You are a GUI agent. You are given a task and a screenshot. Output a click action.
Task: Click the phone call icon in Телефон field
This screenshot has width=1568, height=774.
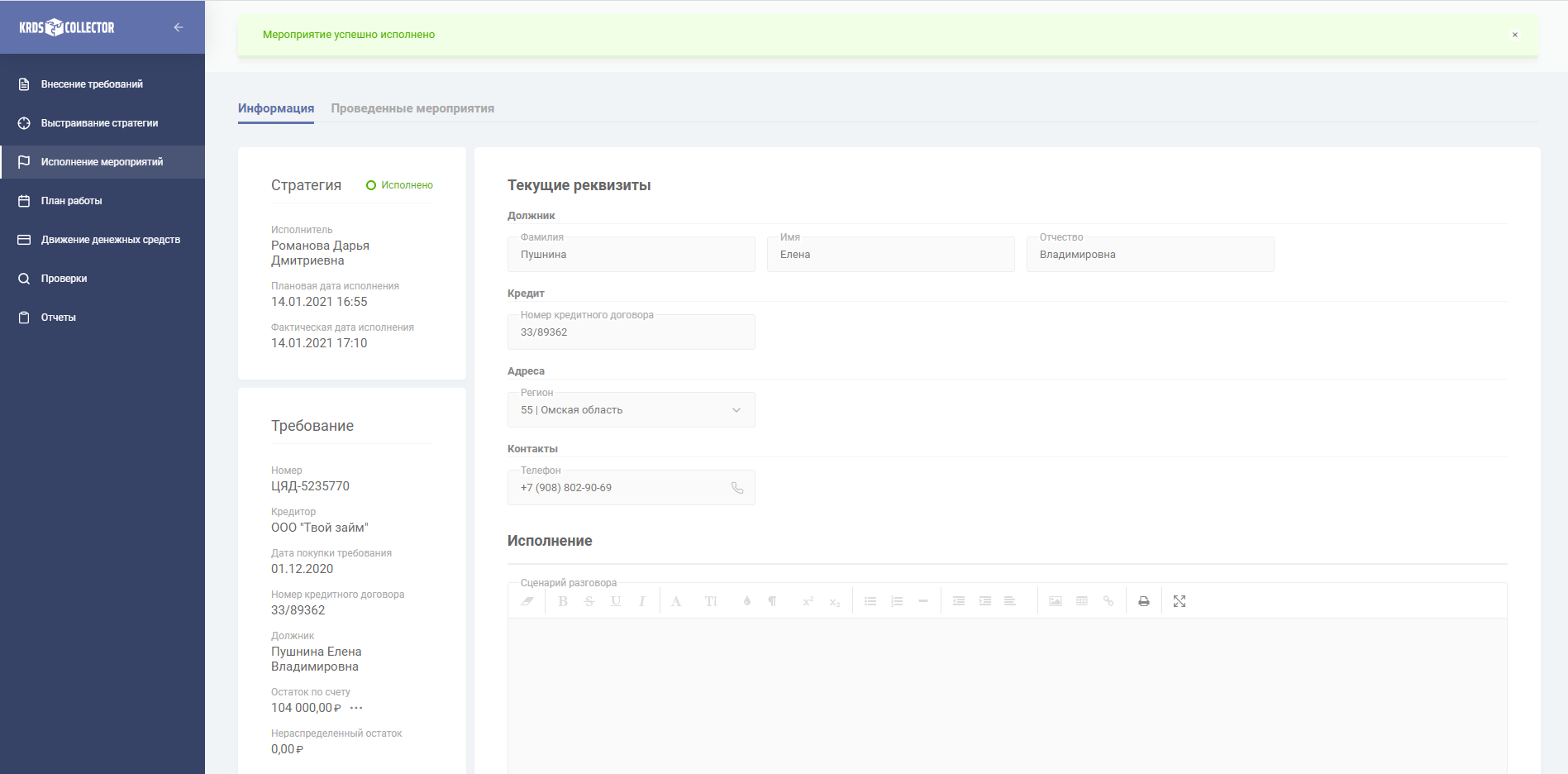coord(737,488)
